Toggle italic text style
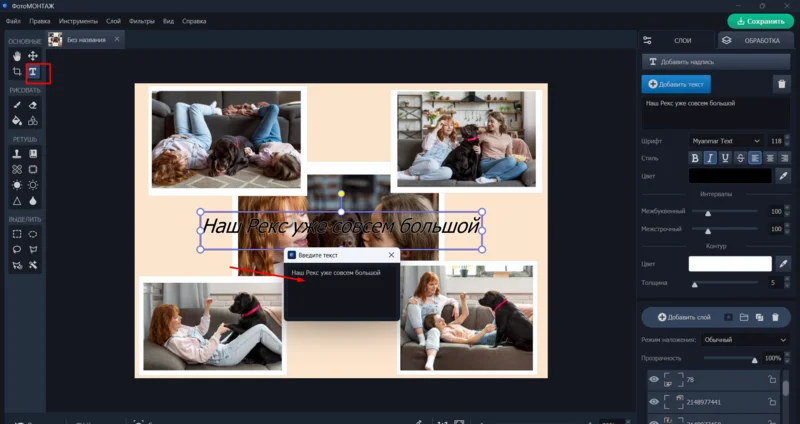Viewport: 800px width, 424px height. 710,158
